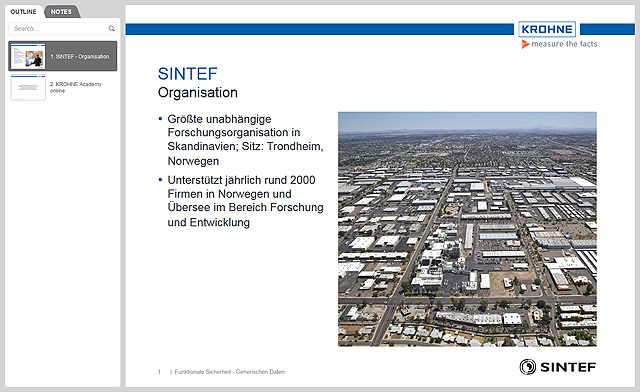Viewport: 640px width, 392px height.
Task: Click the slide page number 1
Action: [x=159, y=372]
